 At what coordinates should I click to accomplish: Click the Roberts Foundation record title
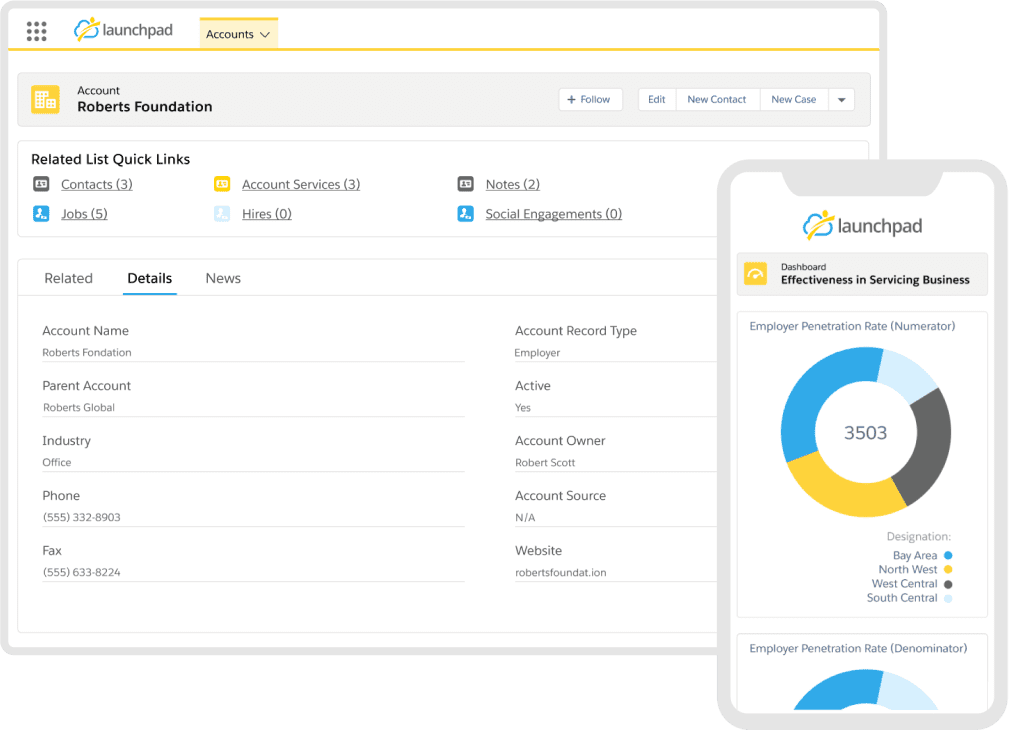tap(145, 107)
